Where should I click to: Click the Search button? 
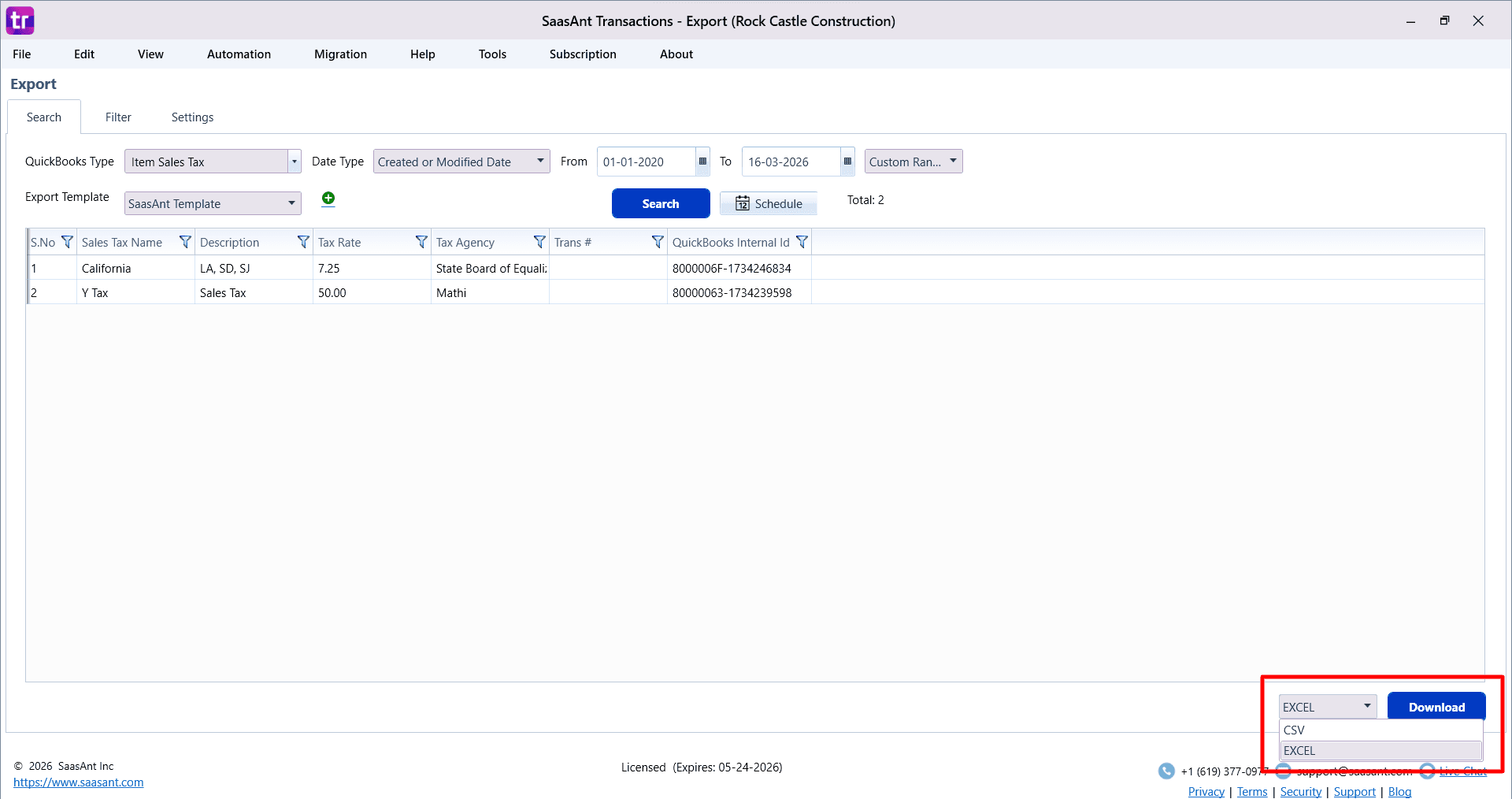(x=661, y=203)
